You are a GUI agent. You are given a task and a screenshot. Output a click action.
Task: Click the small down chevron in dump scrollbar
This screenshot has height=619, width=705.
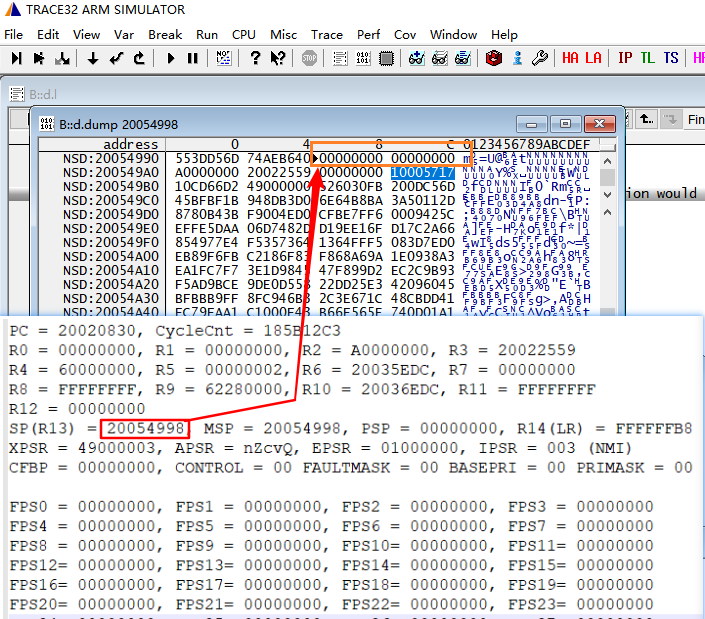point(607,195)
